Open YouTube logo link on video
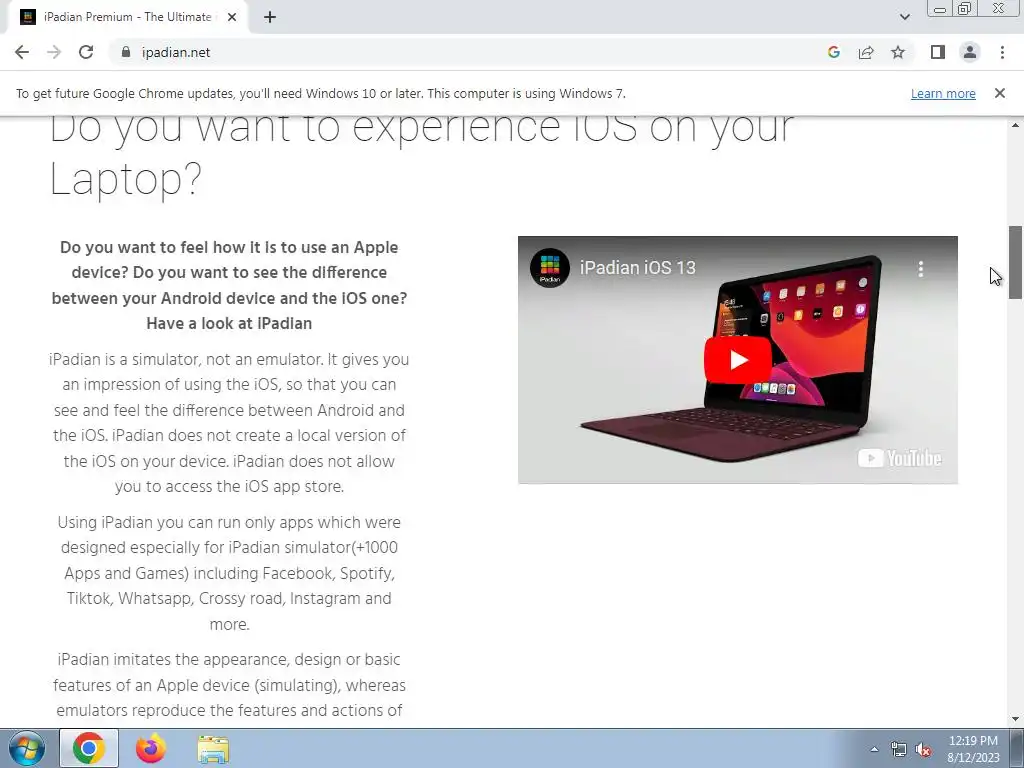The image size is (1024, 768). (x=899, y=458)
